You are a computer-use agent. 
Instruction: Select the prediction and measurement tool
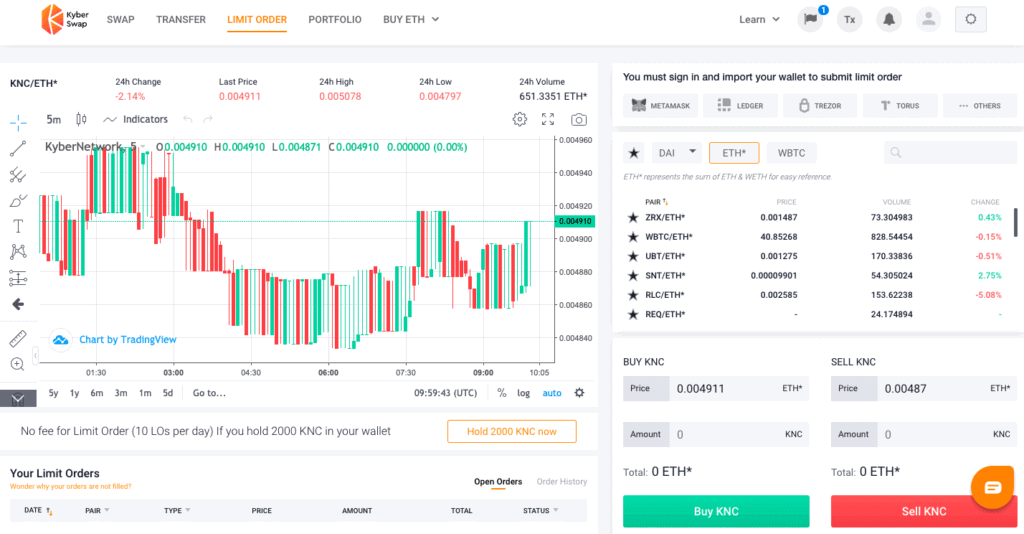[18, 278]
